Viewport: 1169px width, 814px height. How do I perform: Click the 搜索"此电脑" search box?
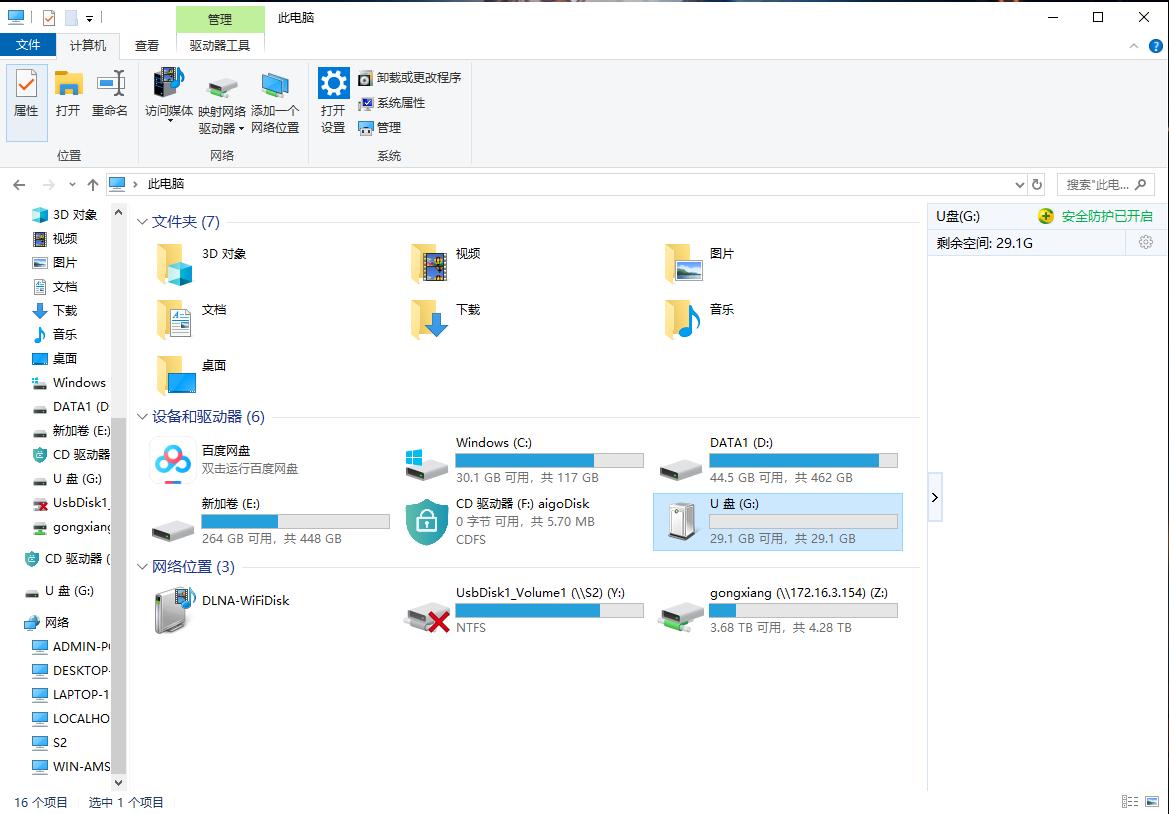pos(1106,185)
